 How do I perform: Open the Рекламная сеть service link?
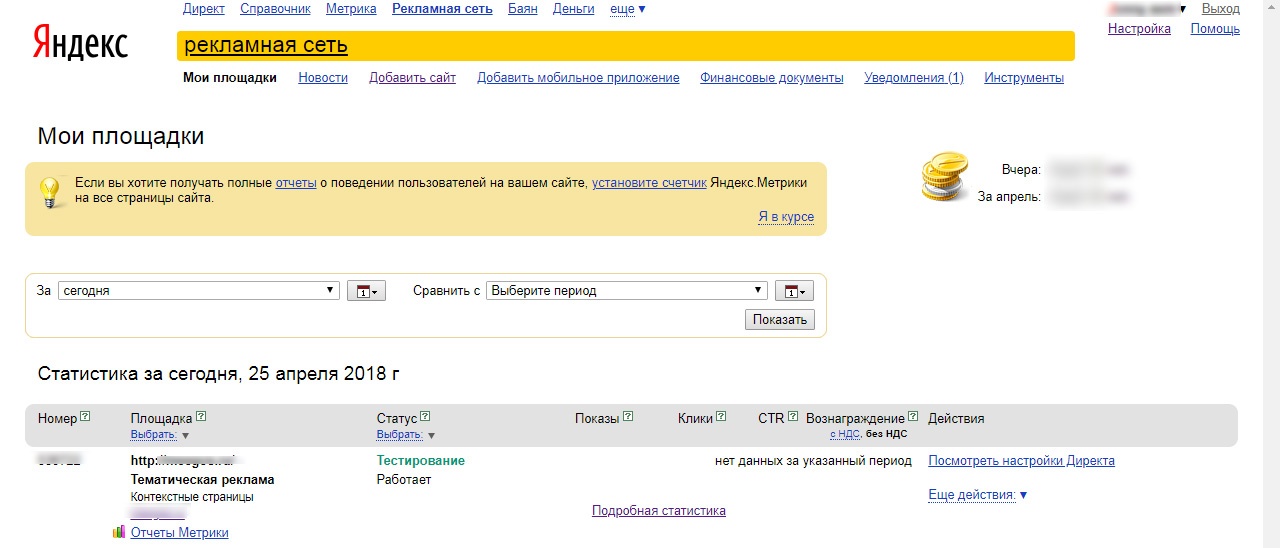click(442, 9)
